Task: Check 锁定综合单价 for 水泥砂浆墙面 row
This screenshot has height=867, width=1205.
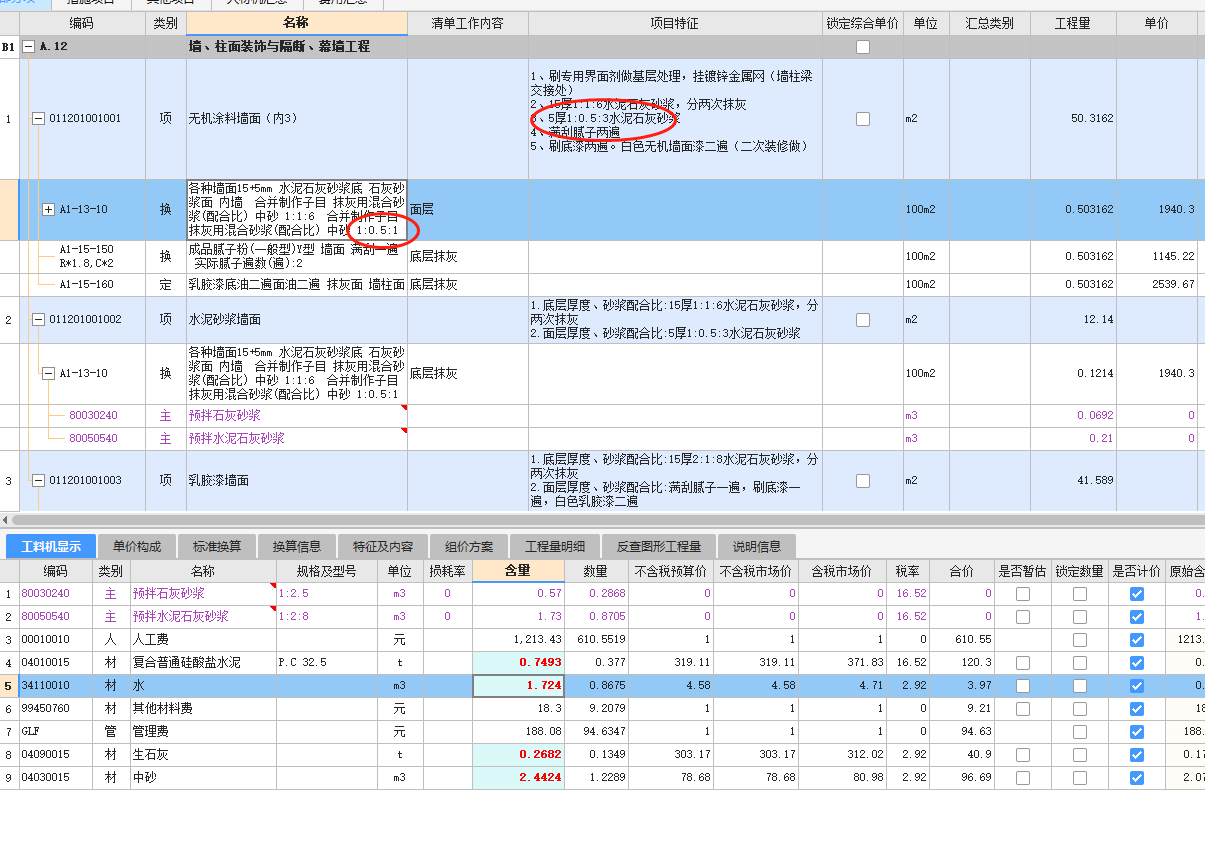Action: (863, 319)
